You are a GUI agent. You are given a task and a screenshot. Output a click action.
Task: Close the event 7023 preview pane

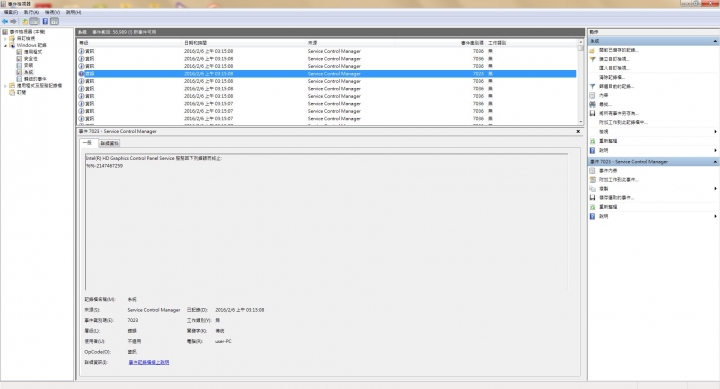click(578, 131)
